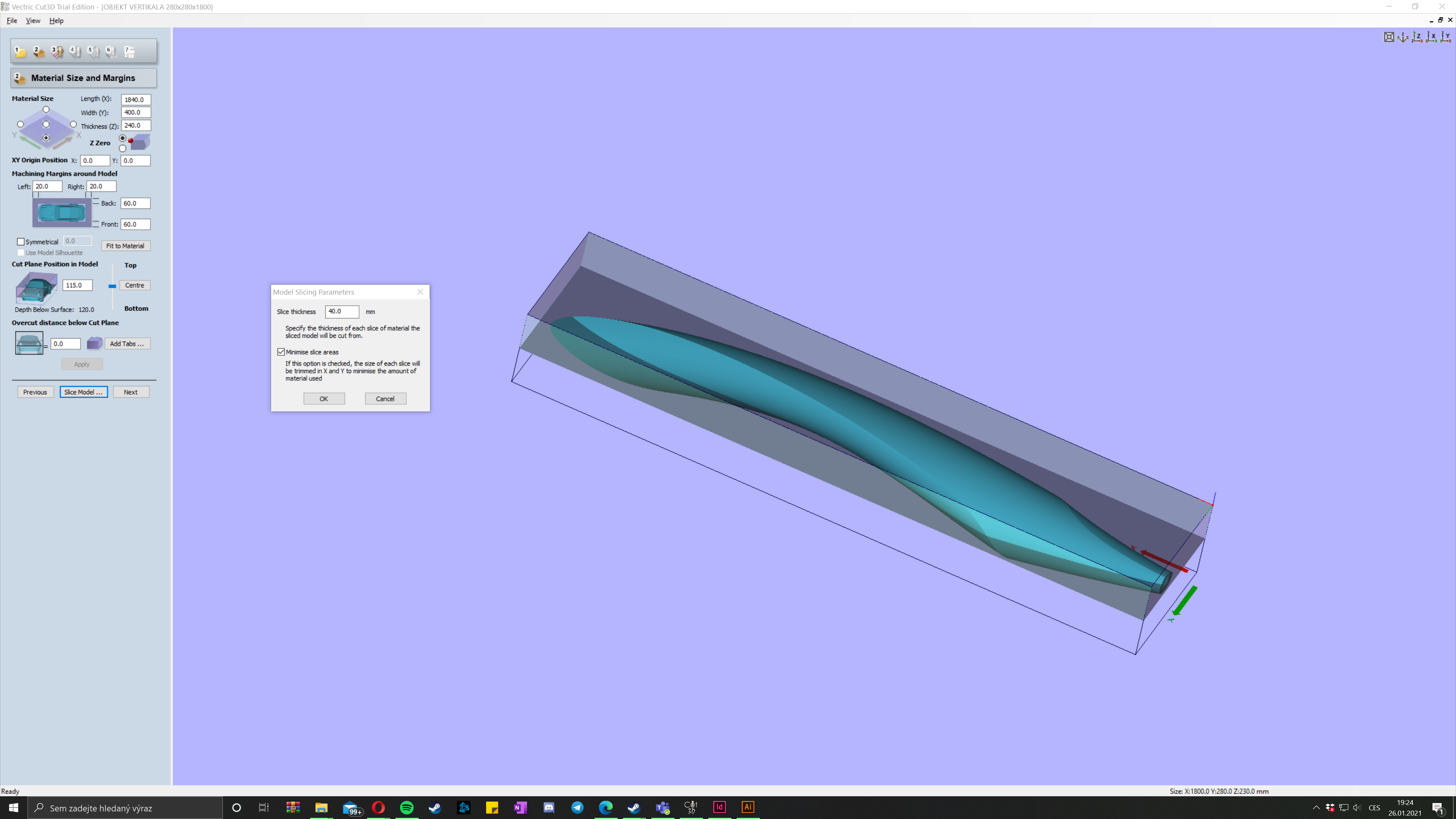1456x819 pixels.
Task: Click zoom to fit view icon
Action: [x=1389, y=37]
